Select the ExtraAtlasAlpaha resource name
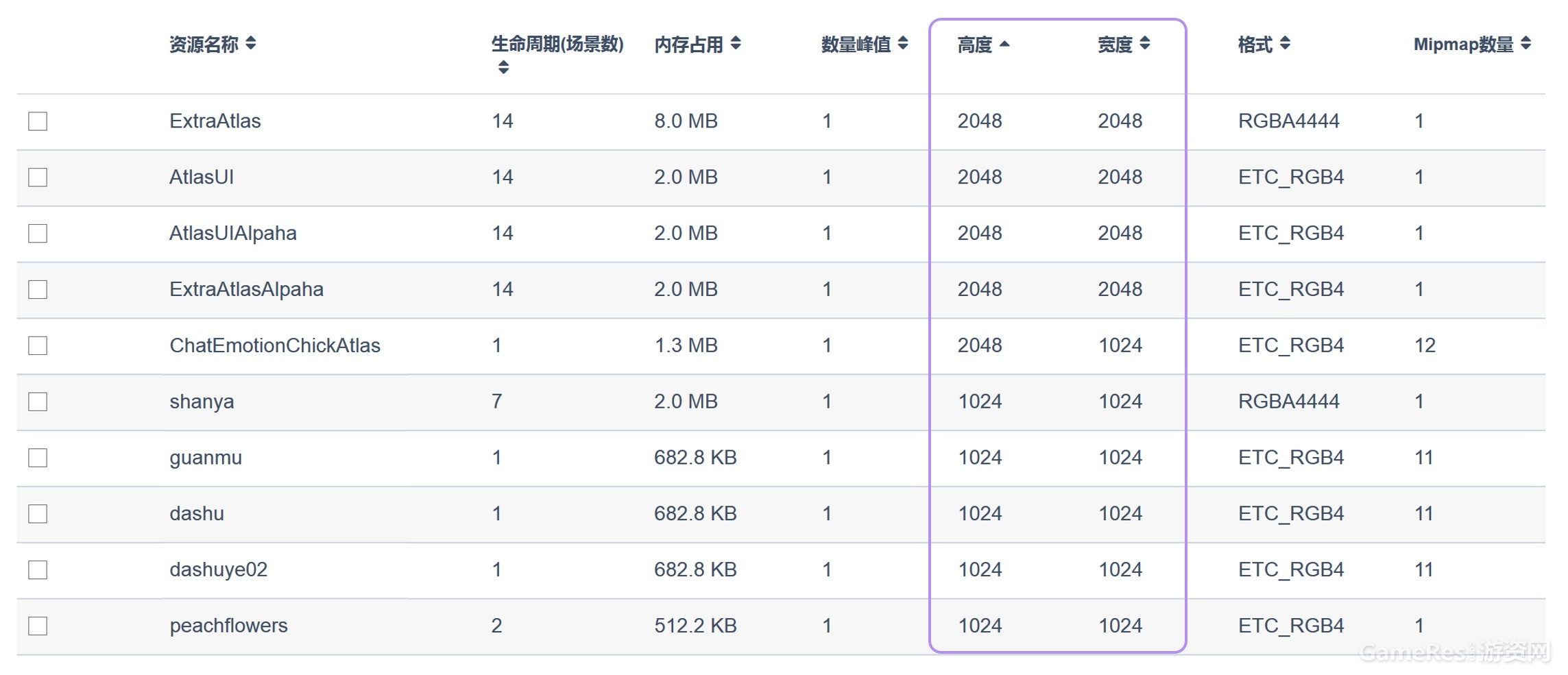 pos(247,290)
